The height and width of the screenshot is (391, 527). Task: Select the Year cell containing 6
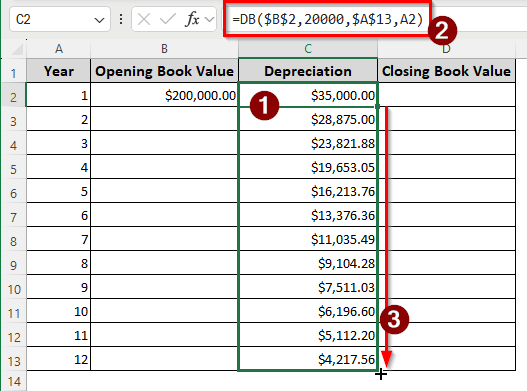pos(58,215)
